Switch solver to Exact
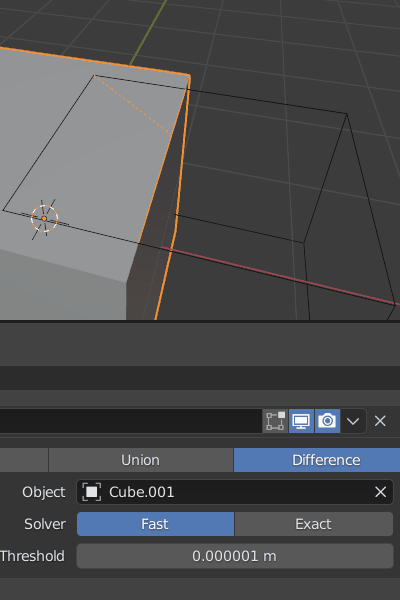The height and width of the screenshot is (600, 400). click(x=313, y=524)
